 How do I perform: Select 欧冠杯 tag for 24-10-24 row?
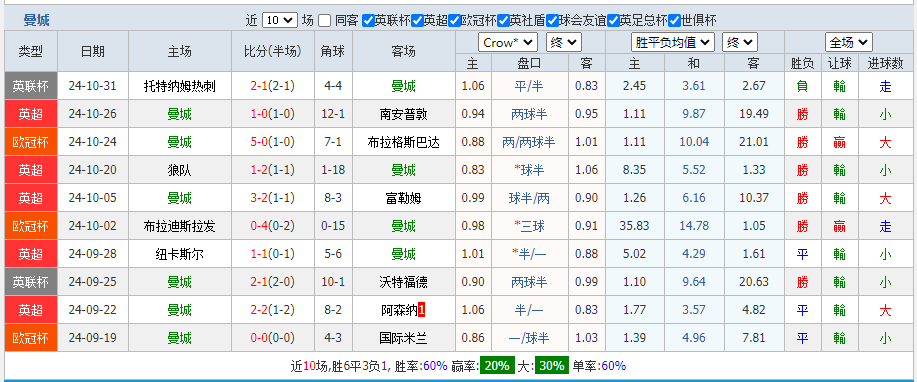tap(30, 142)
